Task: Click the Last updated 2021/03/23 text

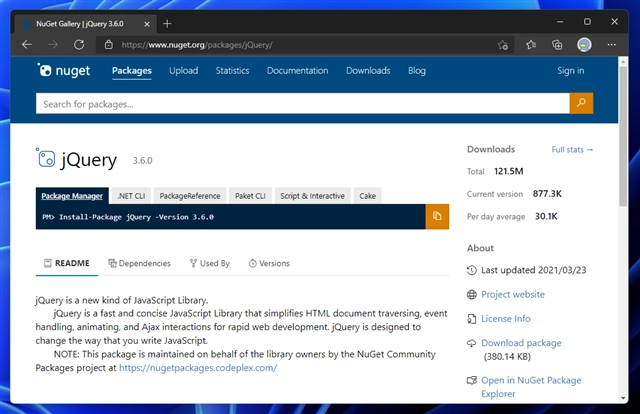Action: click(533, 270)
